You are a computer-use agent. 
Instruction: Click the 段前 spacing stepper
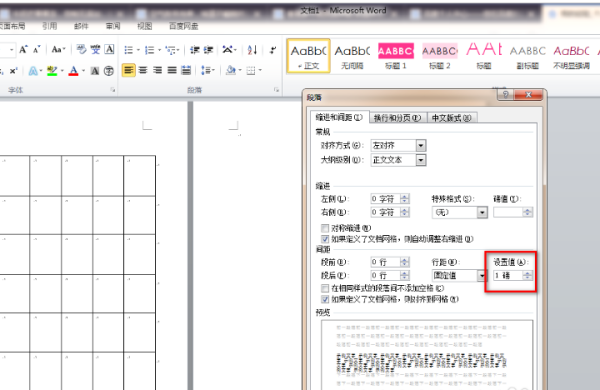tap(404, 262)
